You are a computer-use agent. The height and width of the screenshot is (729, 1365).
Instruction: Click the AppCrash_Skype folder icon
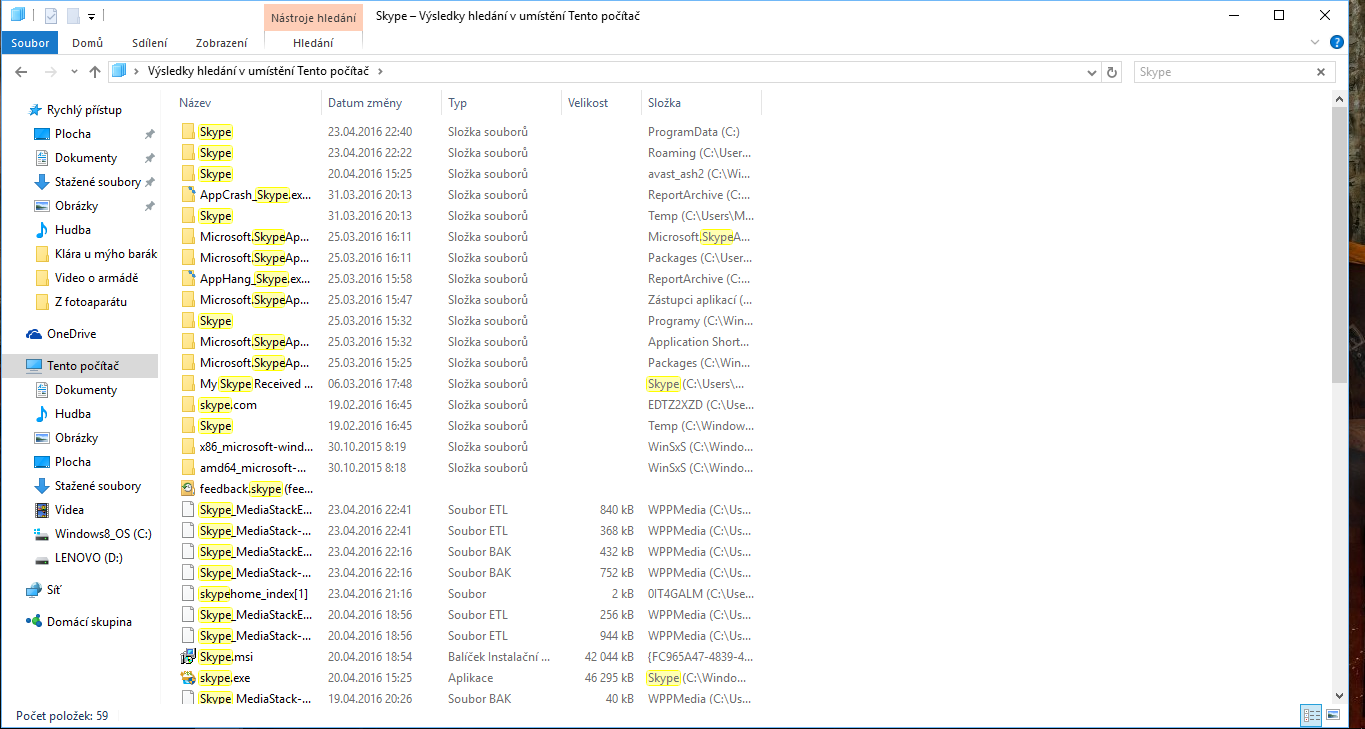click(x=188, y=195)
